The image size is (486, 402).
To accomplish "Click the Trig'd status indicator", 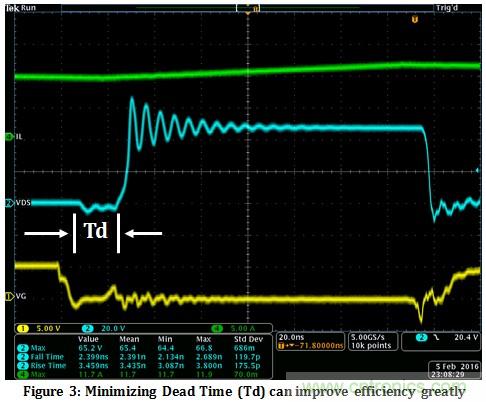I will pos(447,8).
